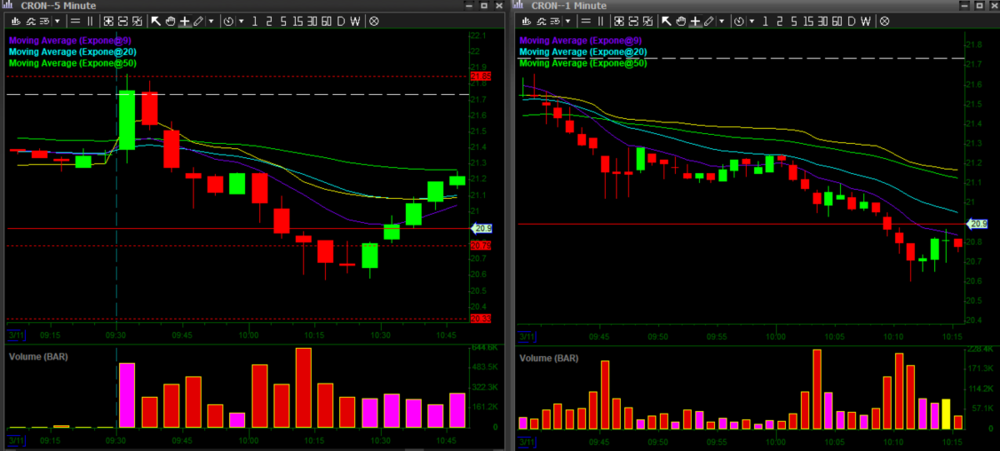
Task: Switch 5 Minute chart to Daily (D) timeframe
Action: [x=341, y=20]
